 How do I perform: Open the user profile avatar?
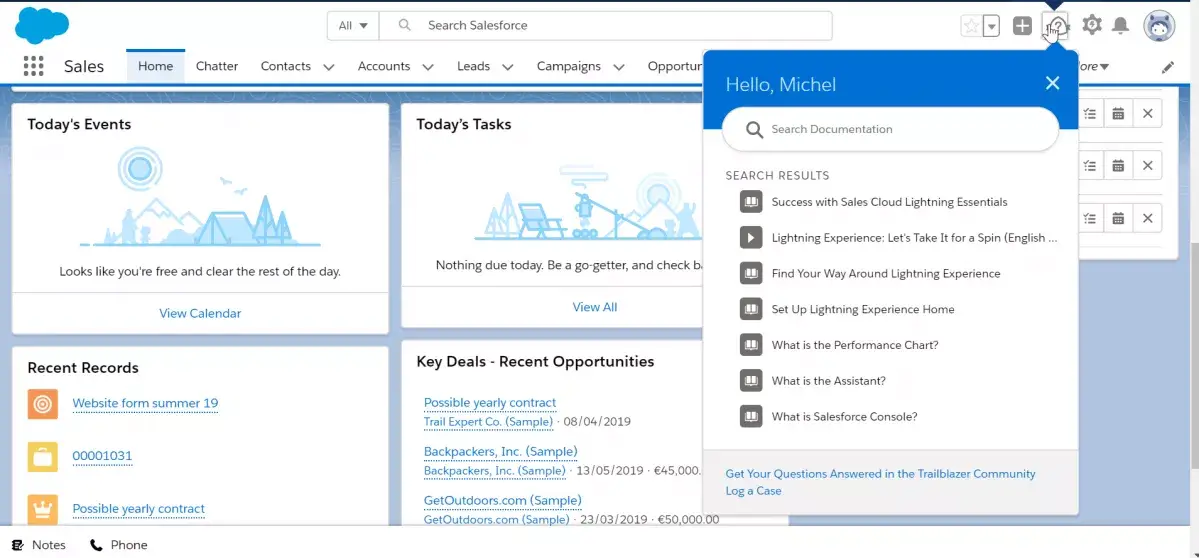click(x=1159, y=26)
